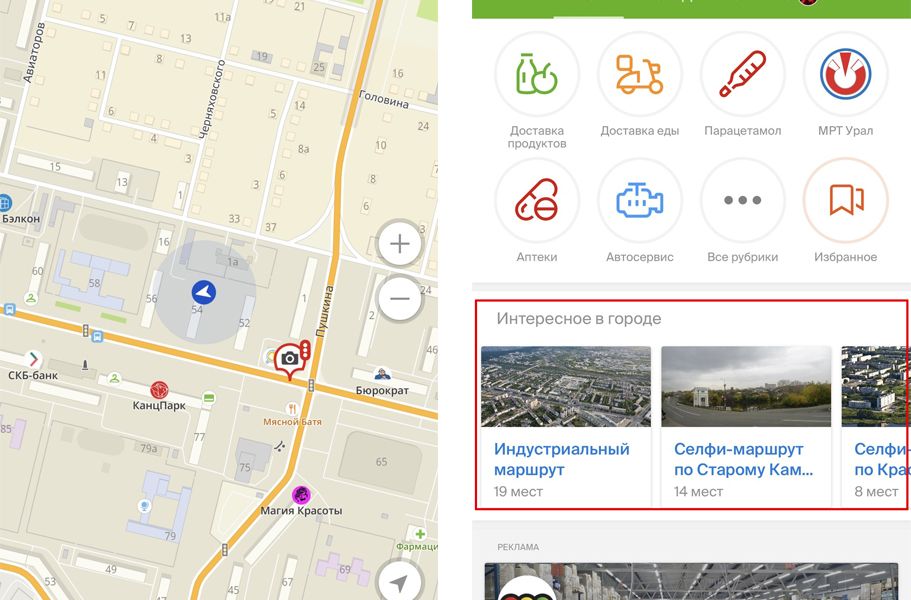This screenshot has width=911, height=600.
Task: Open the МРТ Урал logo icon
Action: [x=845, y=74]
